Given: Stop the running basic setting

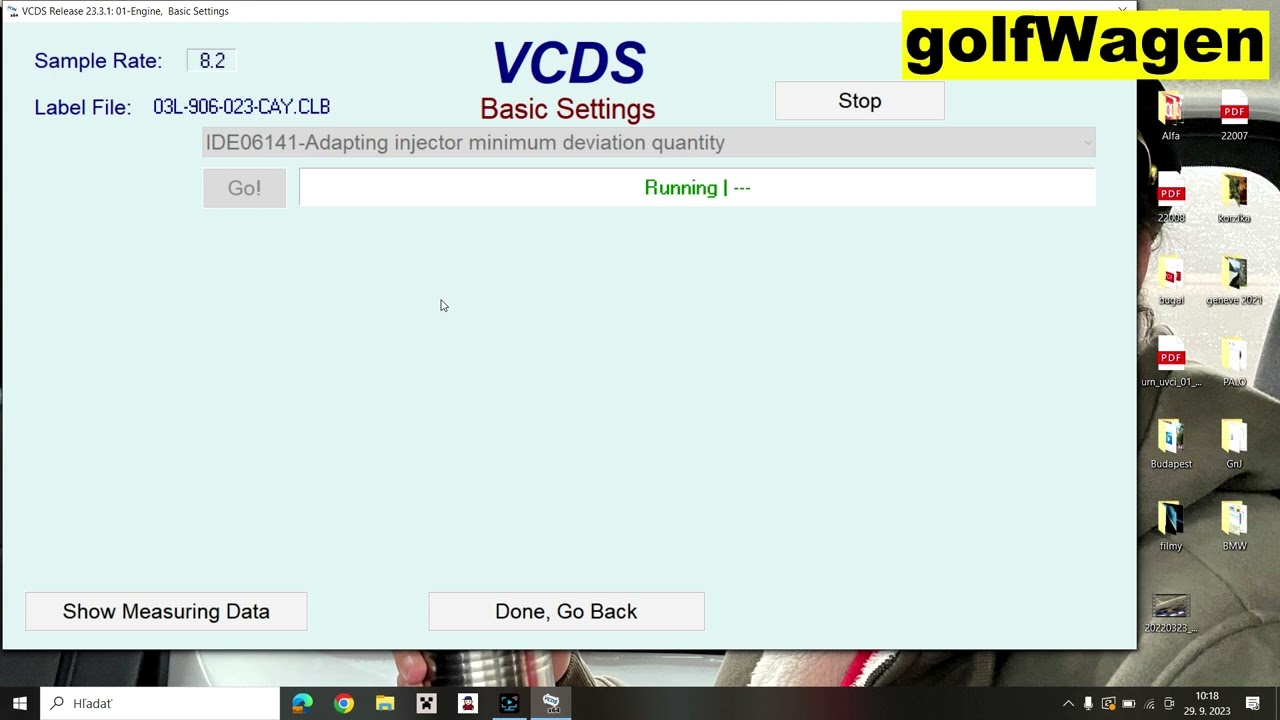Looking at the screenshot, I should (859, 101).
